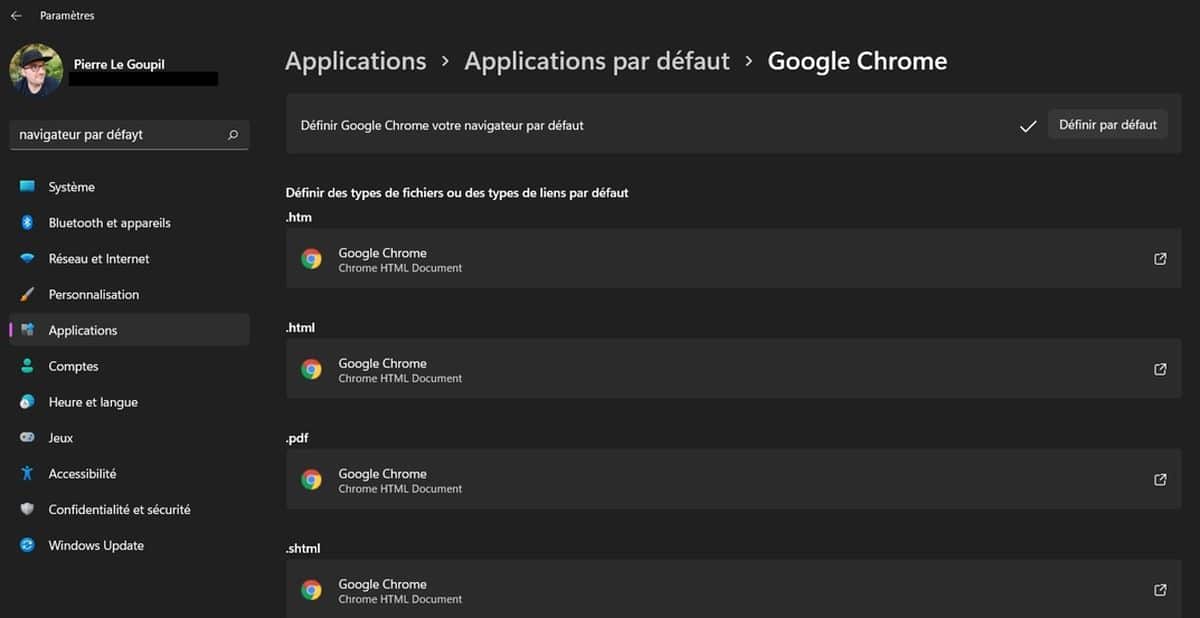Click the Heure et langue globe icon

tap(27, 402)
